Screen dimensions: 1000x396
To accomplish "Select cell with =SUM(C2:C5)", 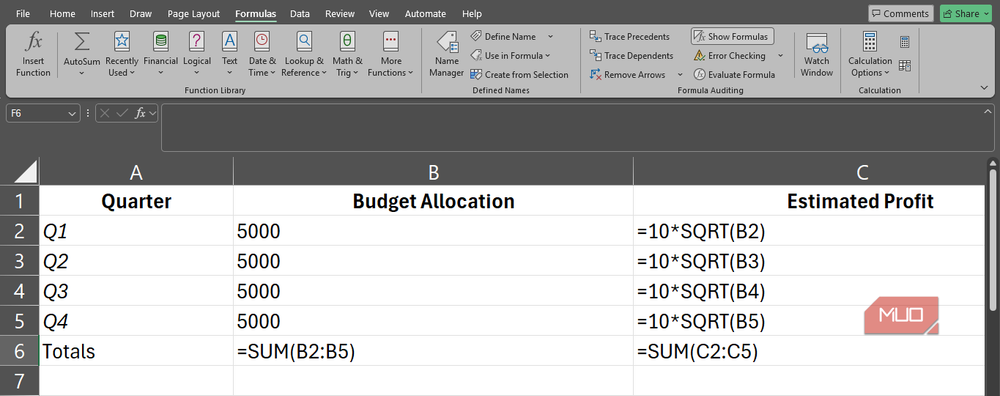I will pos(809,351).
